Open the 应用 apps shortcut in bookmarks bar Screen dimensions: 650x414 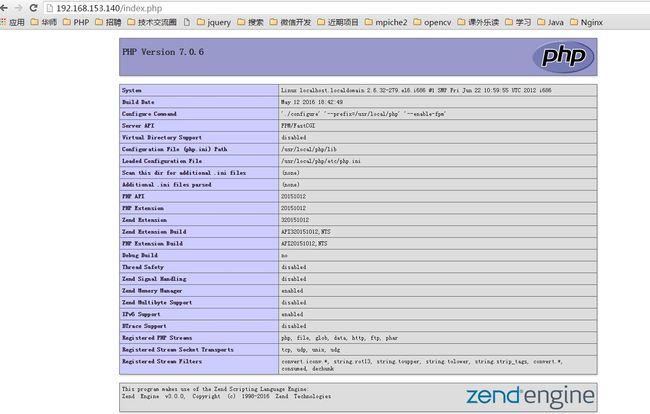12,22
